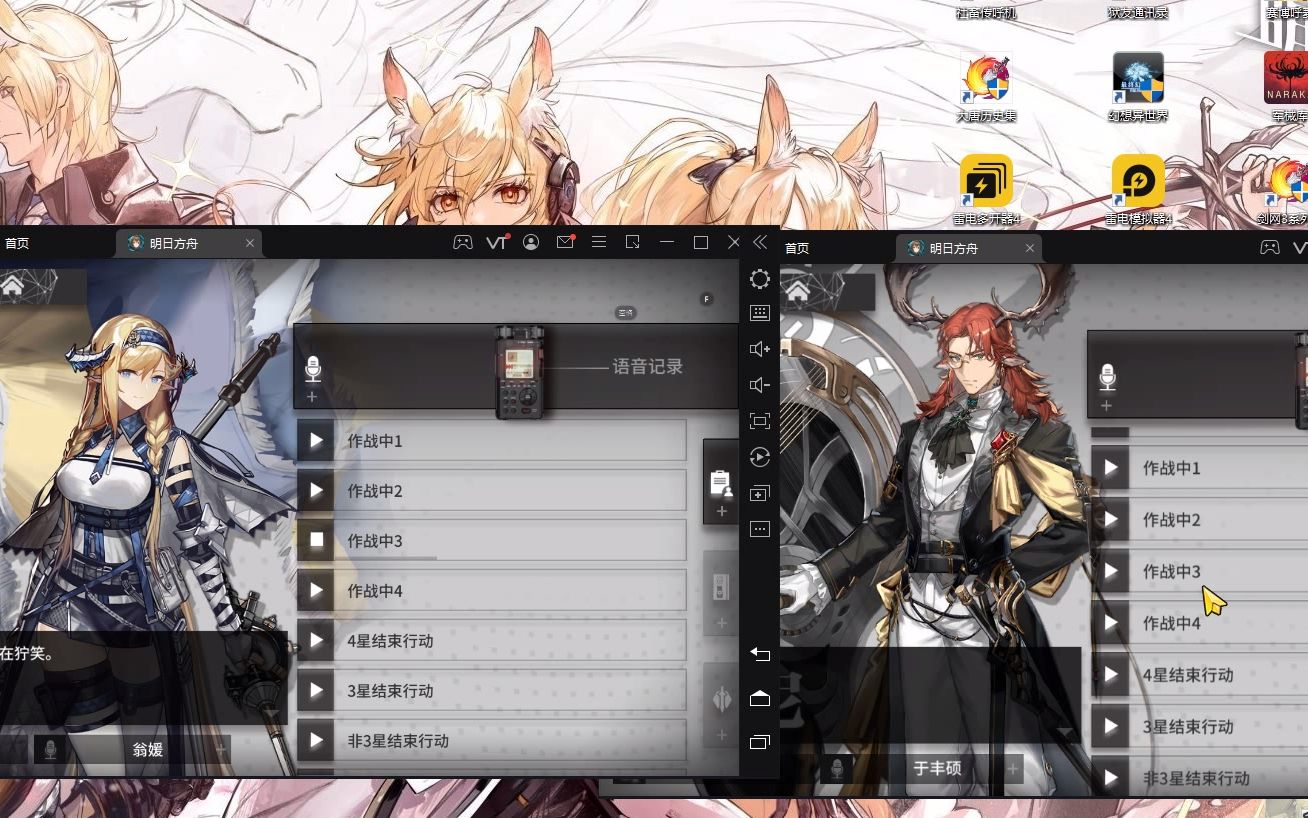The width and height of the screenshot is (1308, 818).
Task: Close the 明日方舟 tab in right emulator
Action: point(1030,248)
